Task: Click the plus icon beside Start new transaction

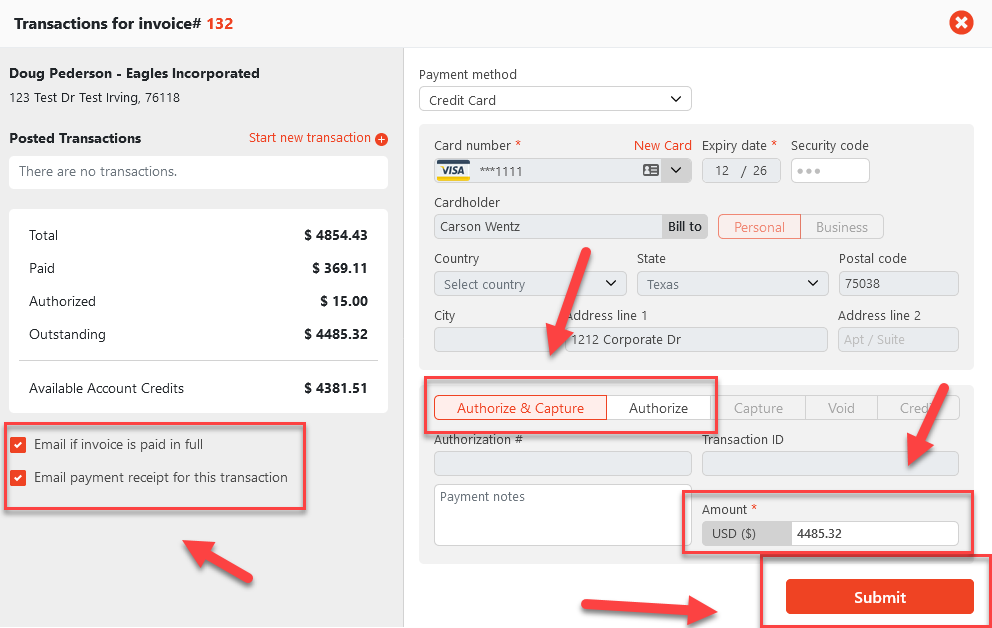Action: coord(381,139)
